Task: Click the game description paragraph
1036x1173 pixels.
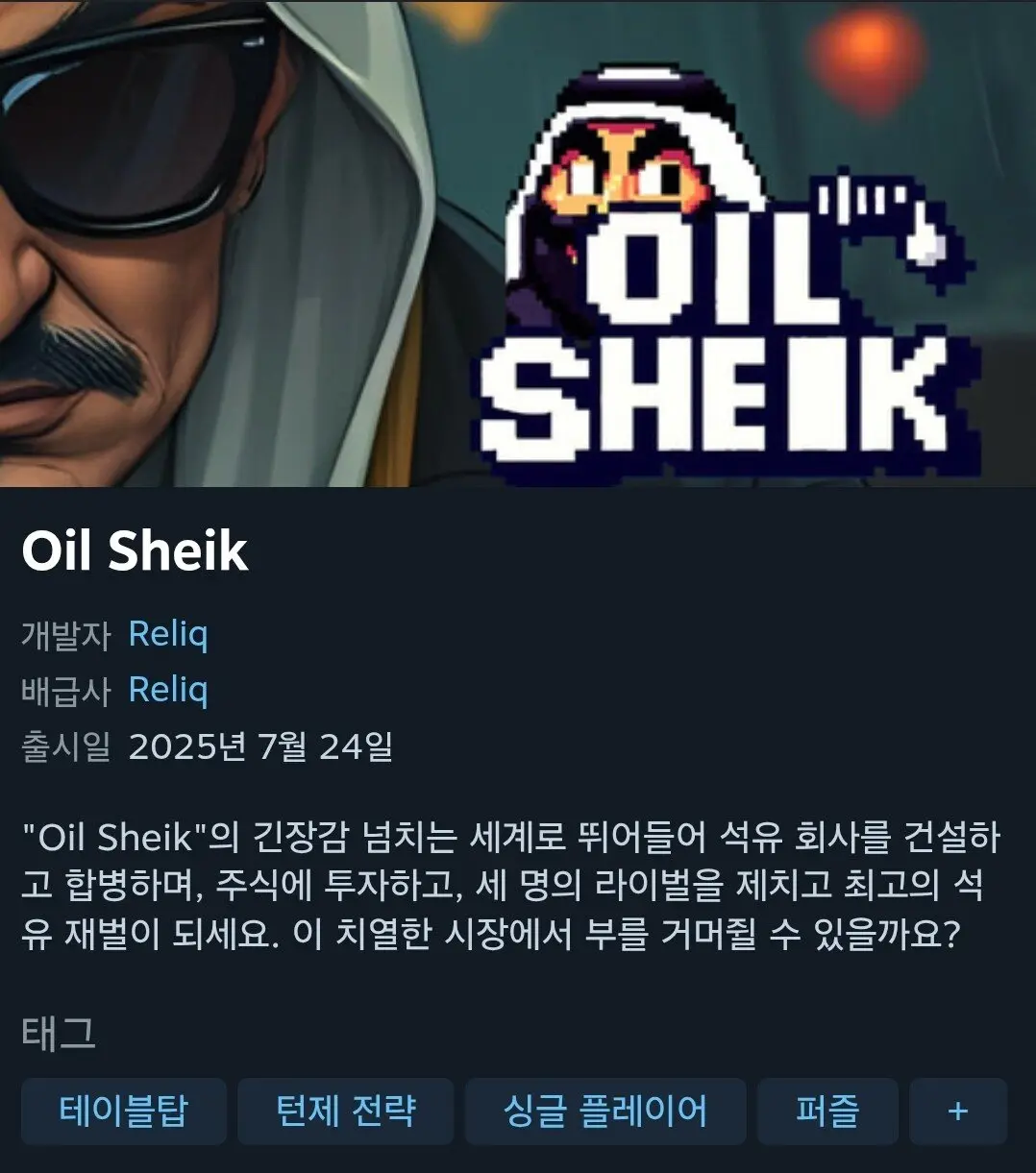Action: [x=511, y=885]
